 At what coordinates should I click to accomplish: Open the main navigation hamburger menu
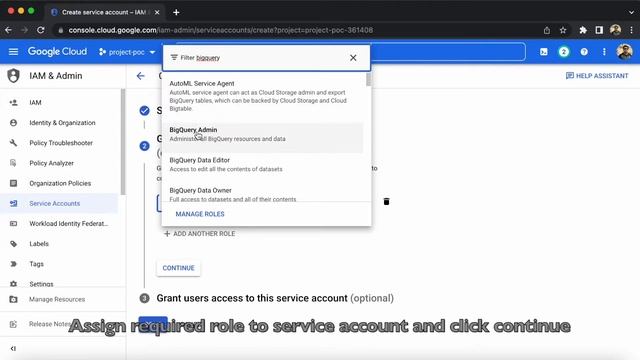(13, 52)
